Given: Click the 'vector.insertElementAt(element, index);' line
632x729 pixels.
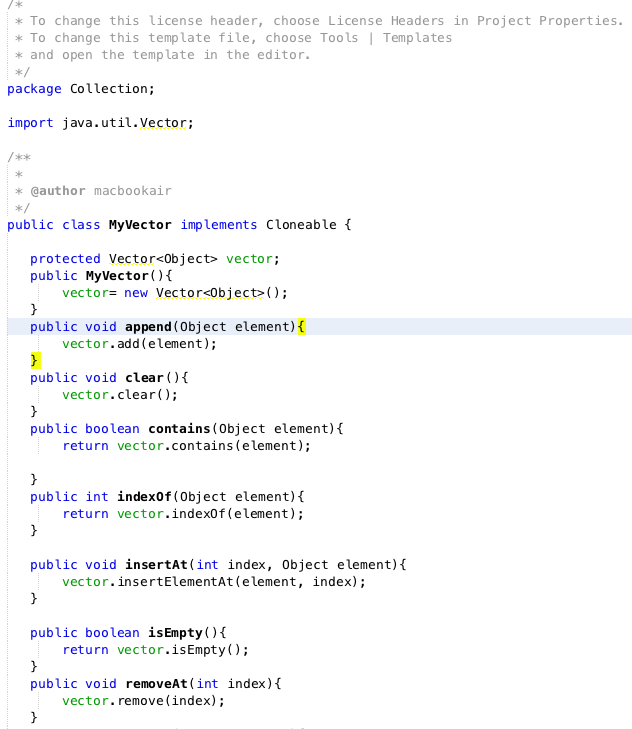Looking at the screenshot, I should pyautogui.click(x=214, y=582).
